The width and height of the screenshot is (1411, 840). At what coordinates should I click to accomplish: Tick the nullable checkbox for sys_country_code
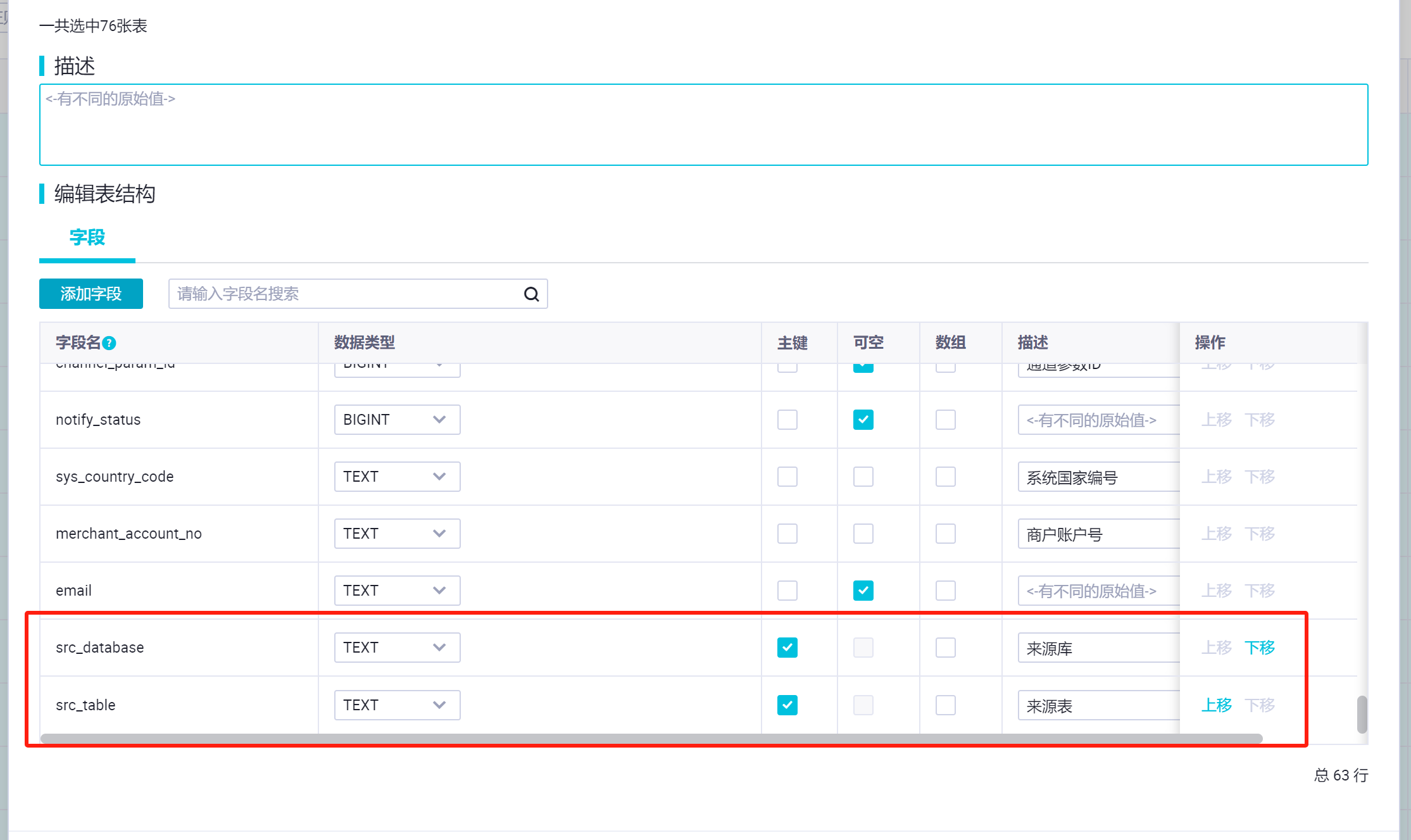click(x=863, y=477)
